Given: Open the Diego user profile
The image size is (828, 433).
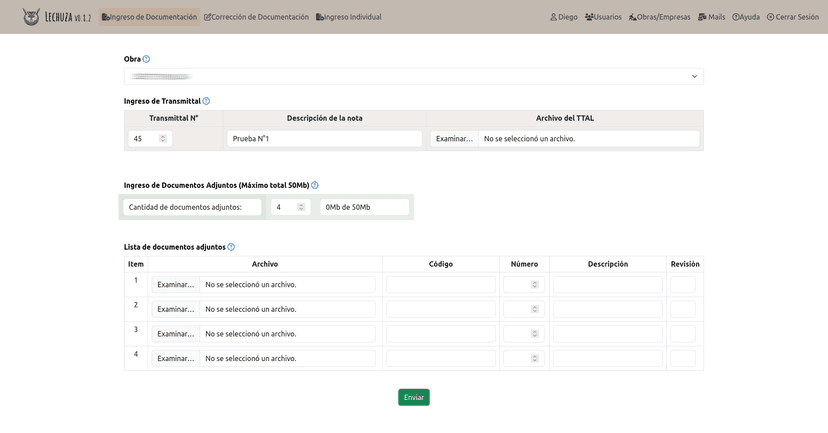Looking at the screenshot, I should (x=563, y=17).
